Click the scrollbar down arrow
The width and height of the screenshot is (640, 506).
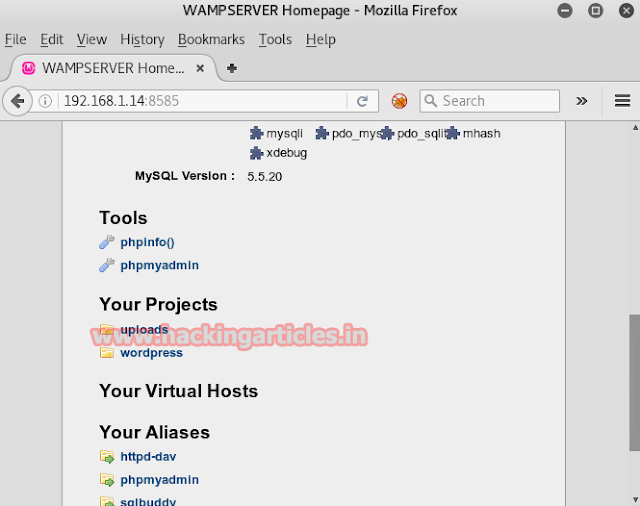point(635,500)
